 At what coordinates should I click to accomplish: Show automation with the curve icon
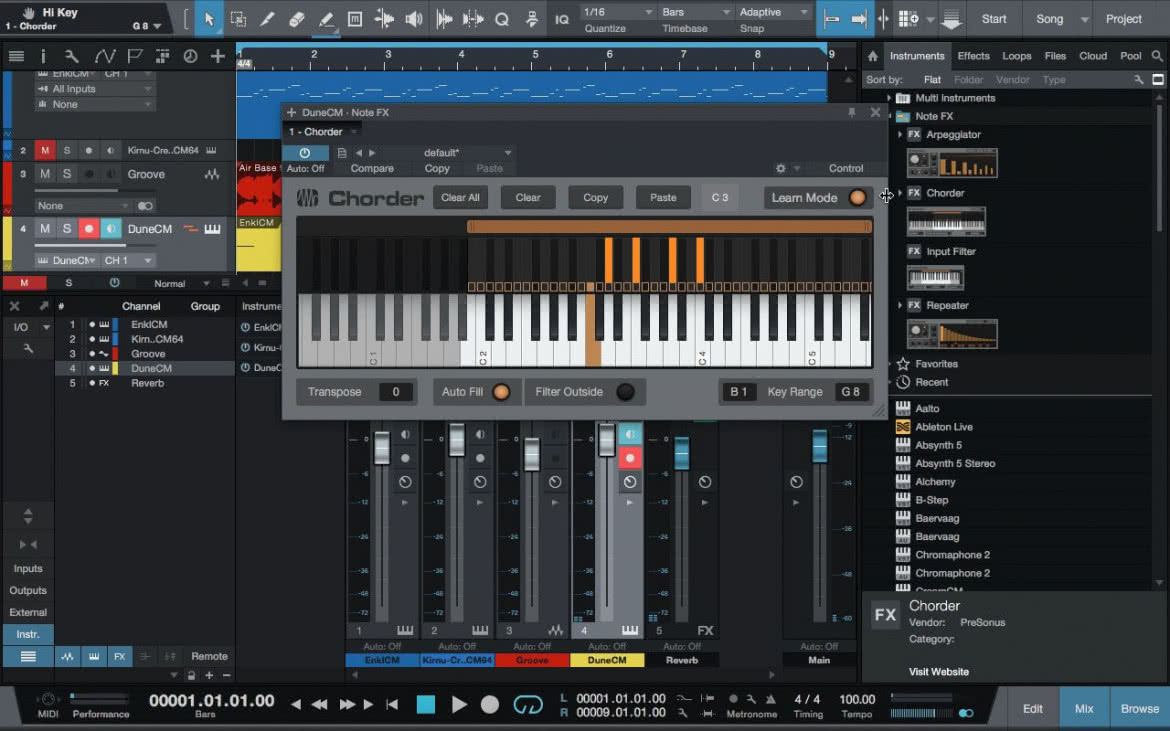(104, 56)
